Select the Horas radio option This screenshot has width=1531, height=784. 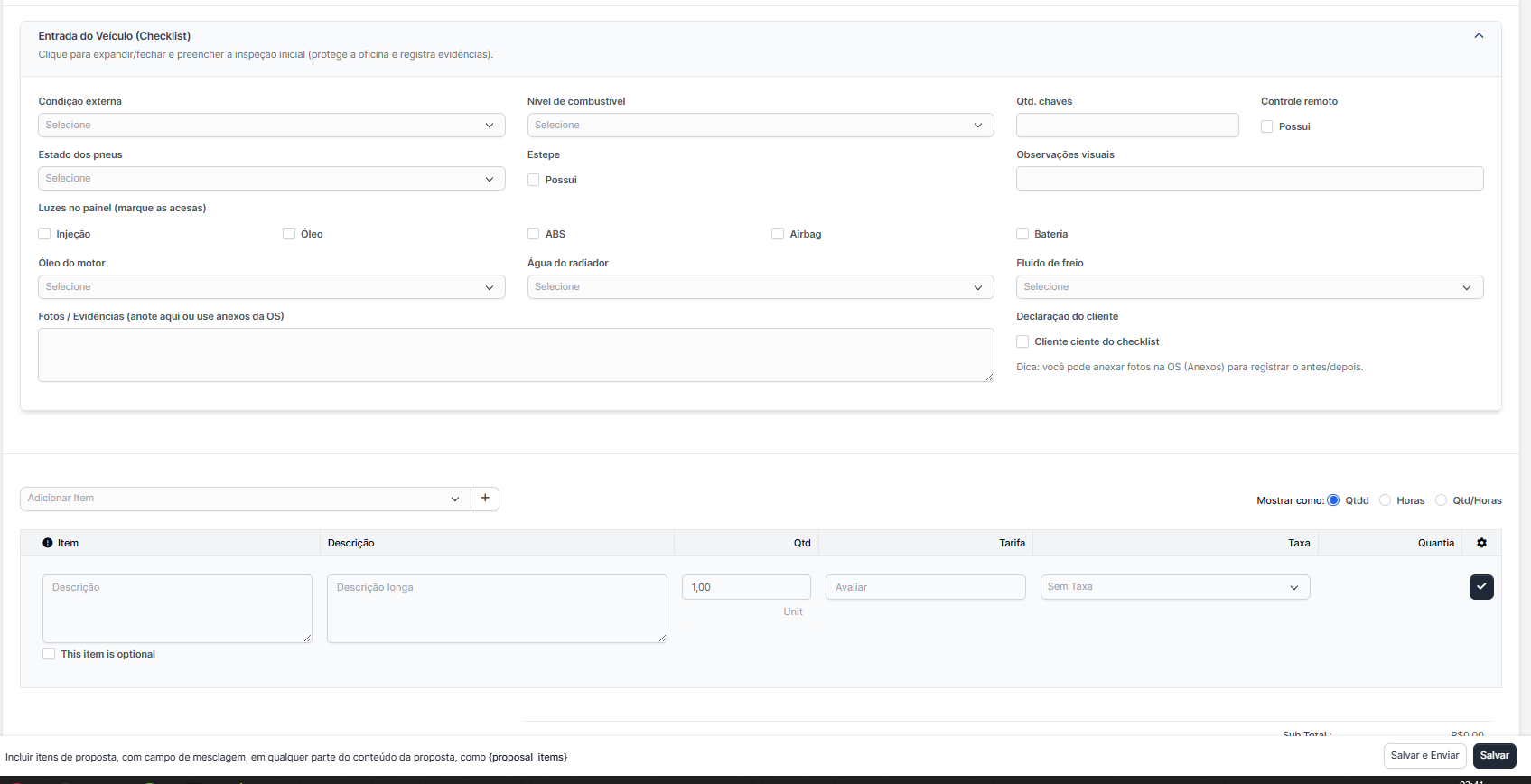1385,500
